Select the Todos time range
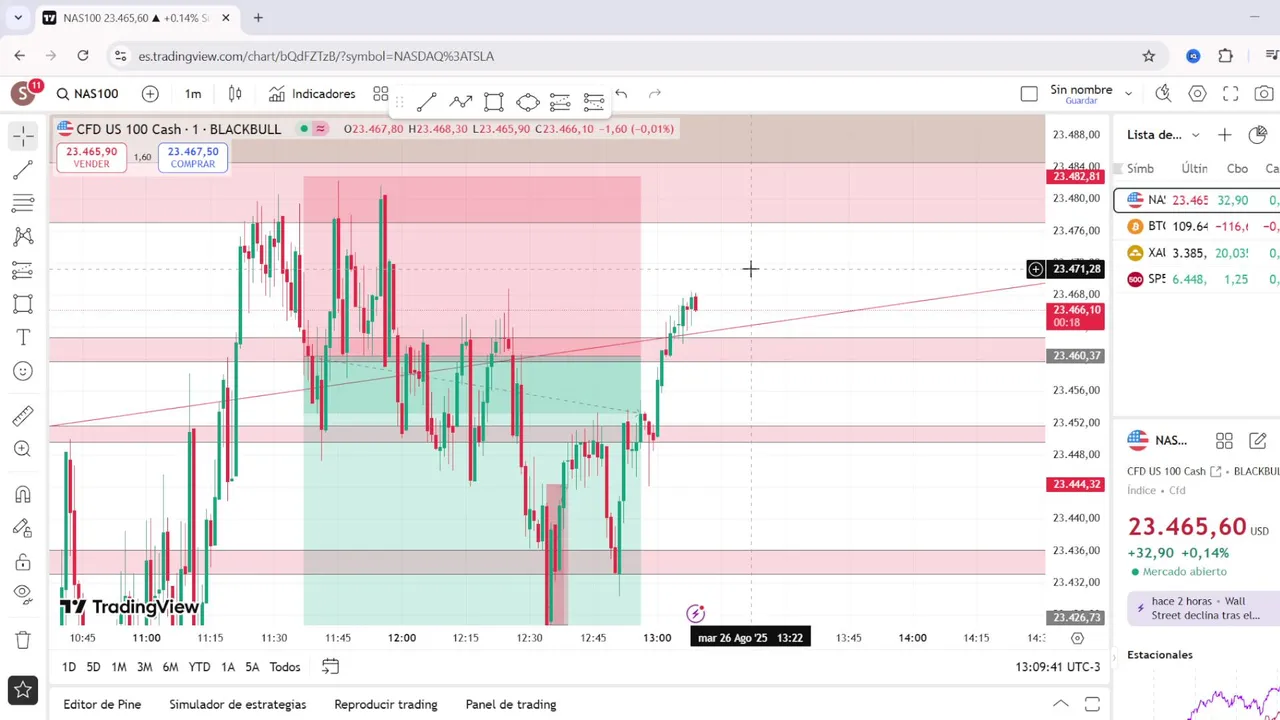 [x=284, y=667]
